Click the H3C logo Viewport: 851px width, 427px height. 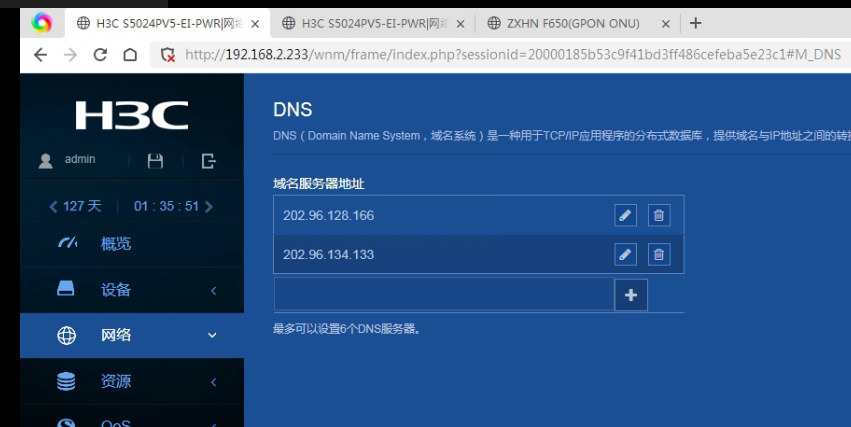132,115
